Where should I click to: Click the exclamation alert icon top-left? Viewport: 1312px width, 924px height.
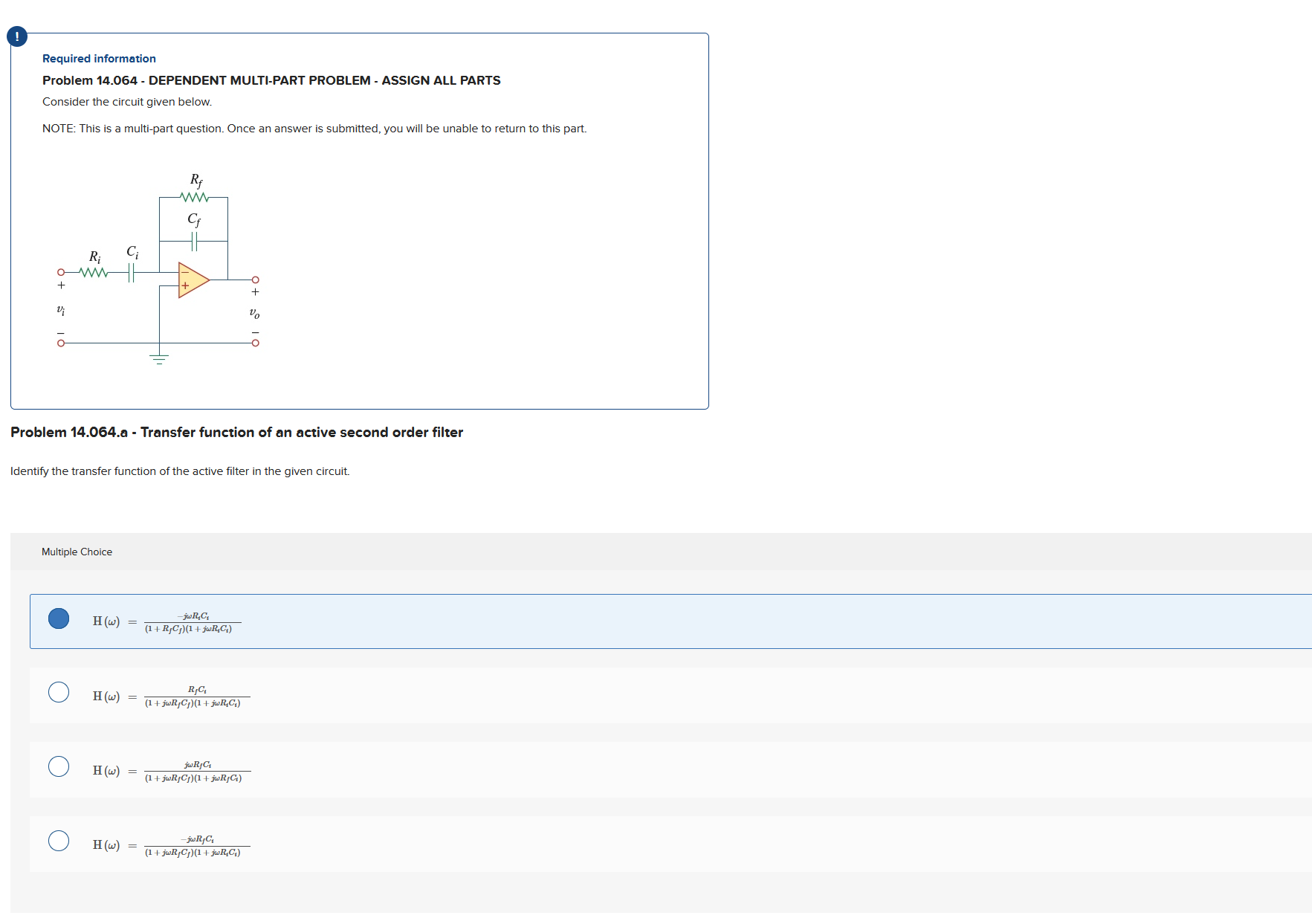(16, 35)
